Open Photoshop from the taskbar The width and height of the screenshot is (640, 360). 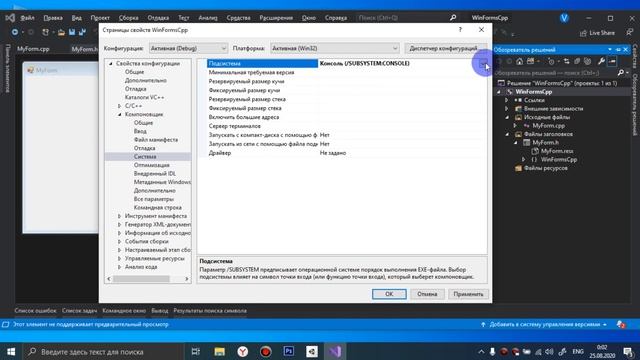click(x=289, y=351)
